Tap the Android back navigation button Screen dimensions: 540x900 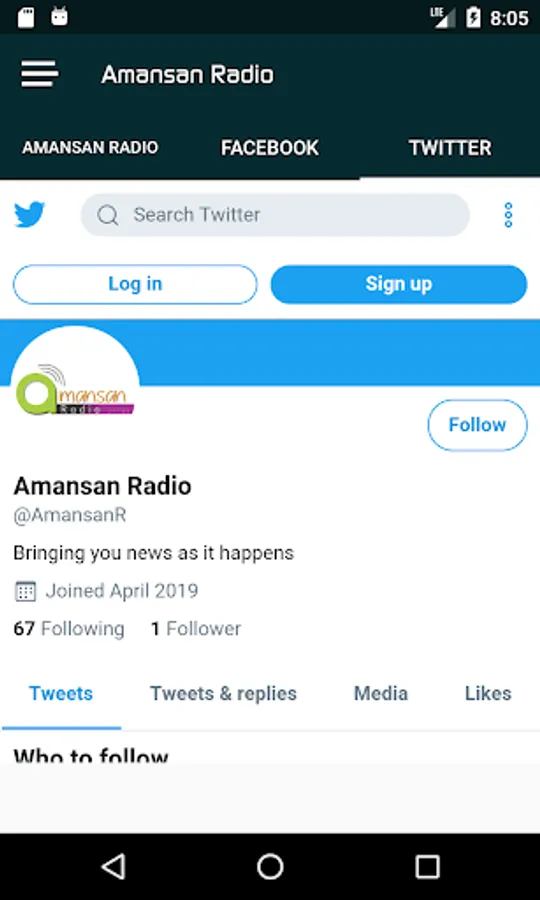tap(114, 866)
